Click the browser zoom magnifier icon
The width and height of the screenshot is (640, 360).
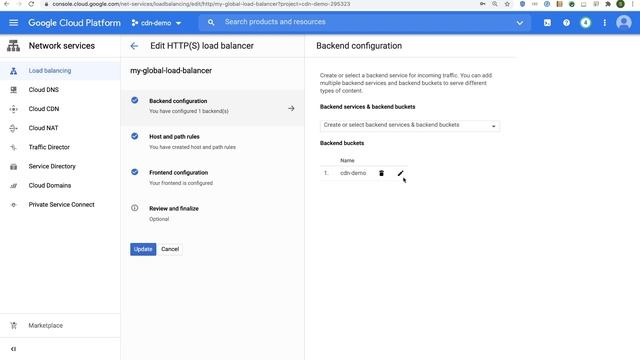(495, 4)
